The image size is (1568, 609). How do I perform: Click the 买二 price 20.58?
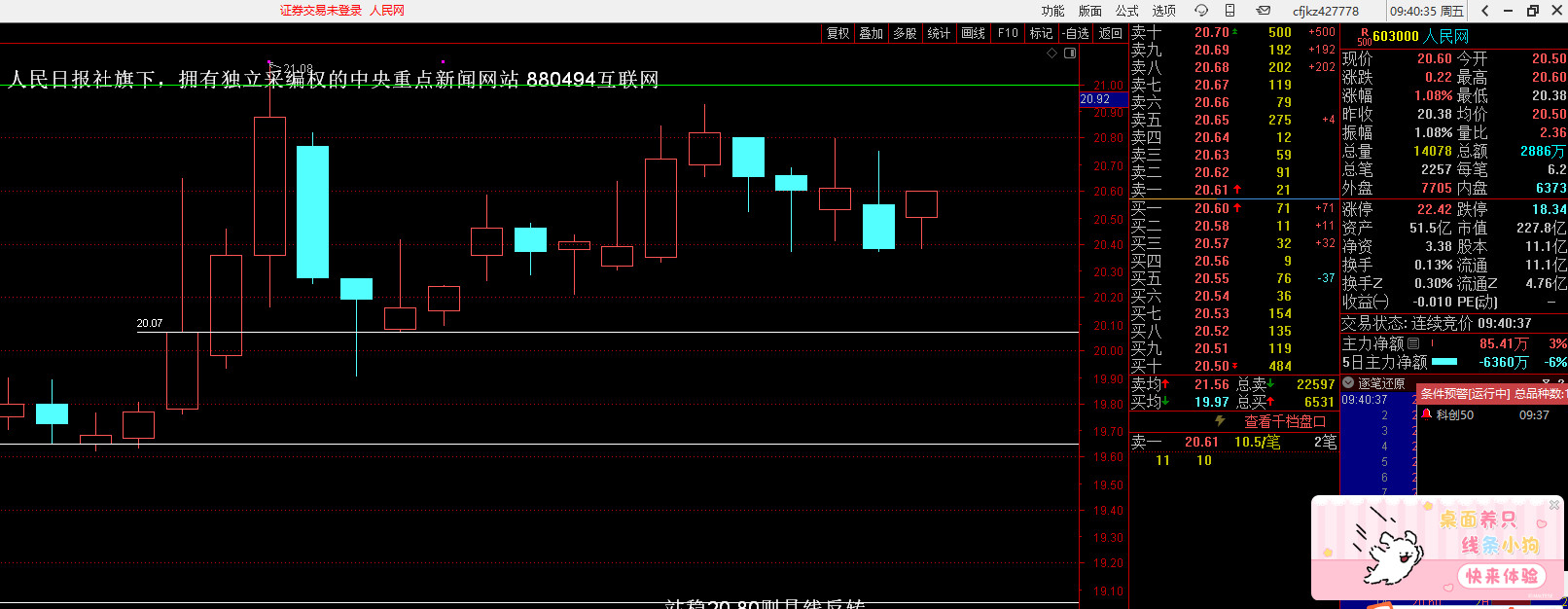[1212, 226]
